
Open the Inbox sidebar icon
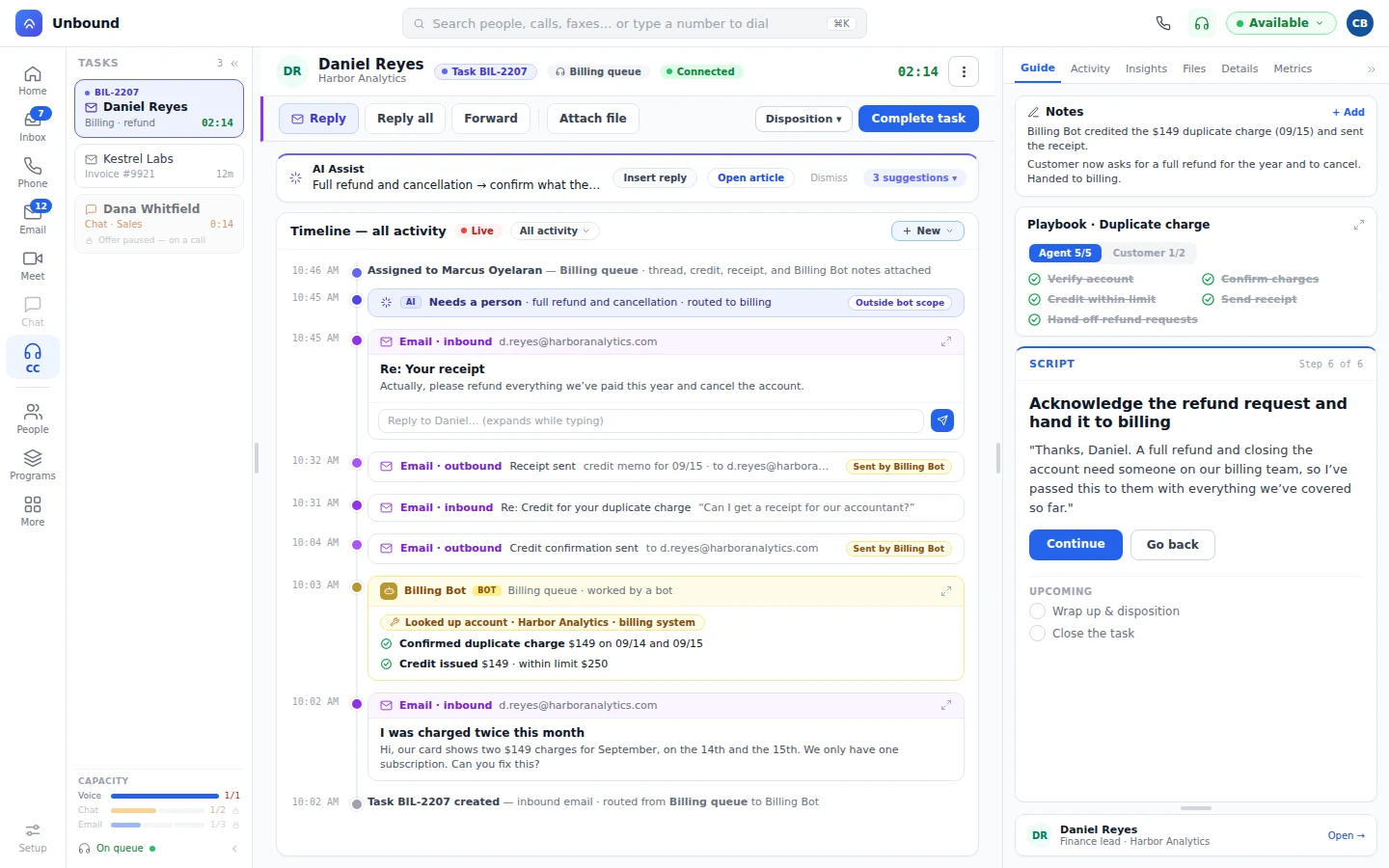pyautogui.click(x=33, y=125)
